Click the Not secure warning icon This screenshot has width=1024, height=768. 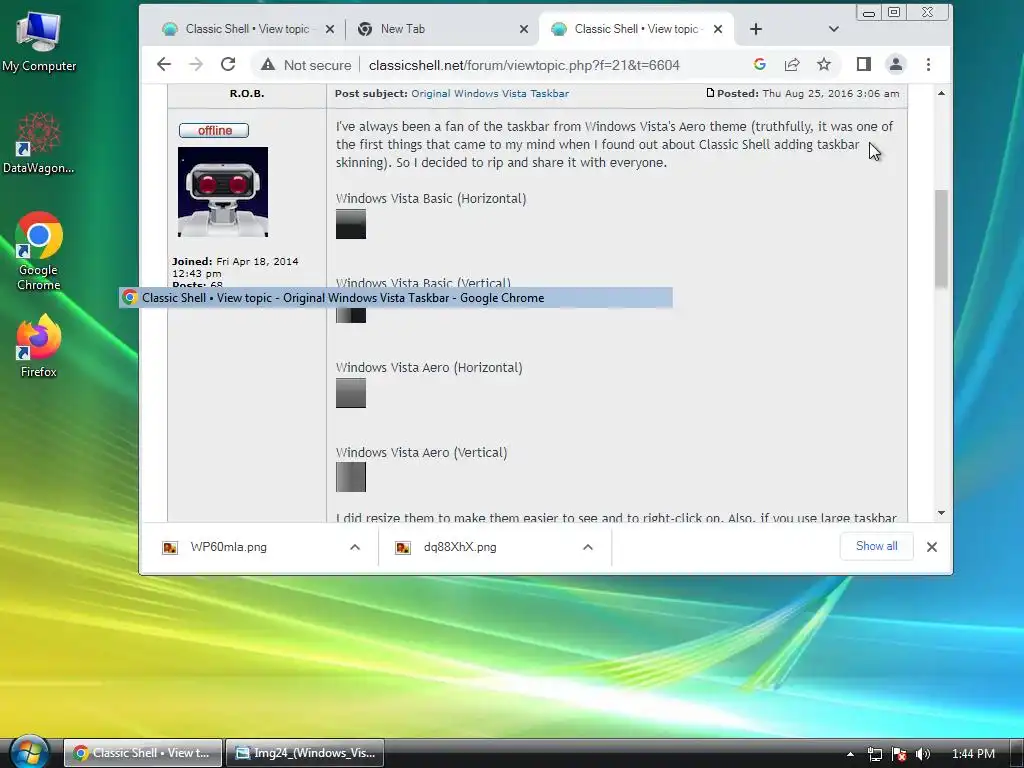[268, 65]
